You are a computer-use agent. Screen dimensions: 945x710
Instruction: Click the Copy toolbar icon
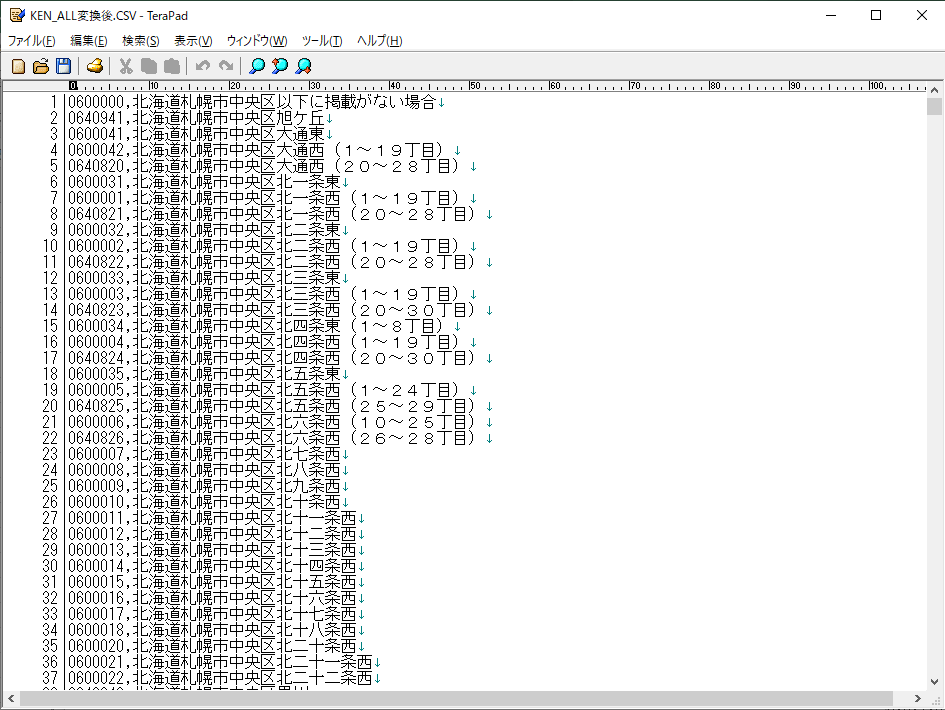[148, 66]
